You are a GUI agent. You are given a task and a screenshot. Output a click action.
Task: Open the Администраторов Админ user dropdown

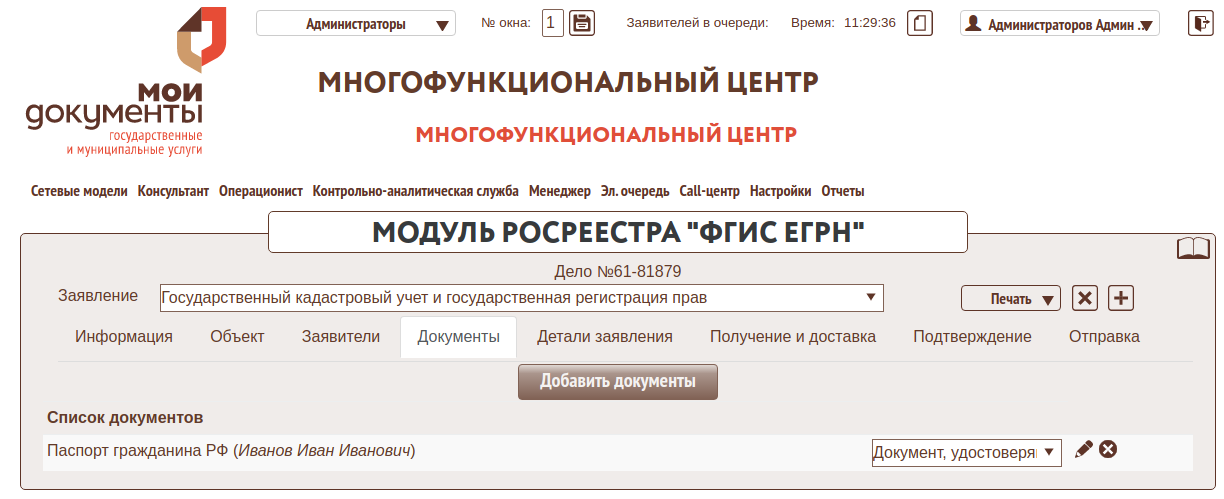click(x=1060, y=24)
